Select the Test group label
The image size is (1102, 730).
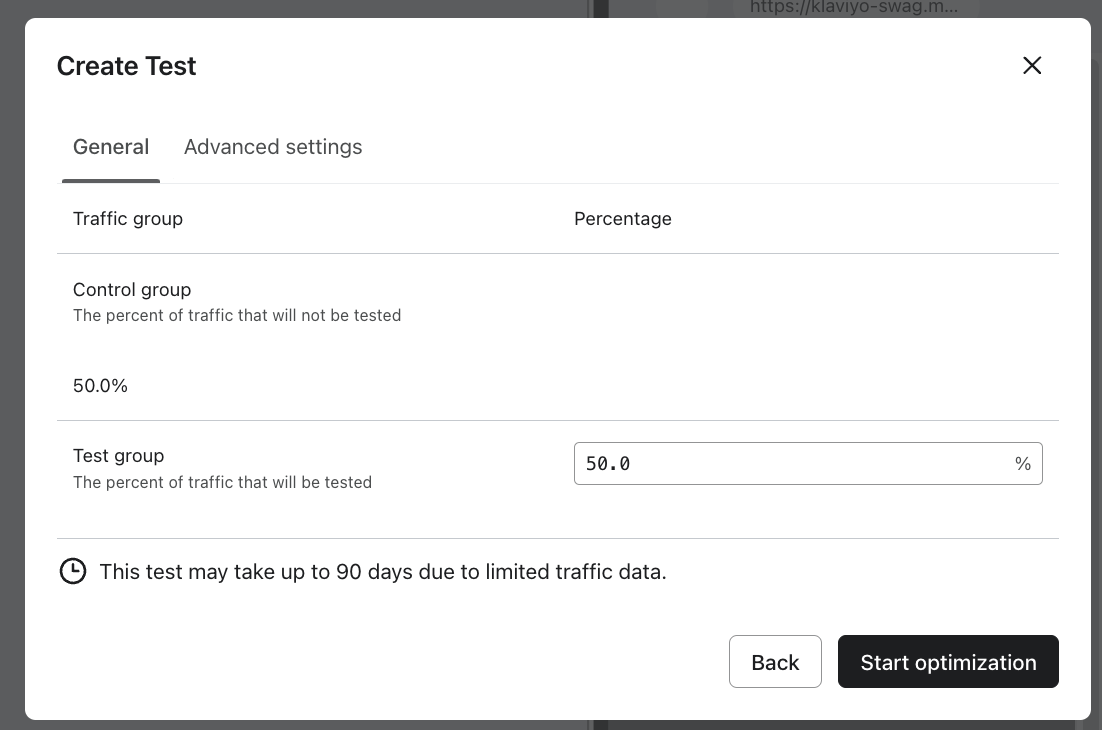point(118,456)
